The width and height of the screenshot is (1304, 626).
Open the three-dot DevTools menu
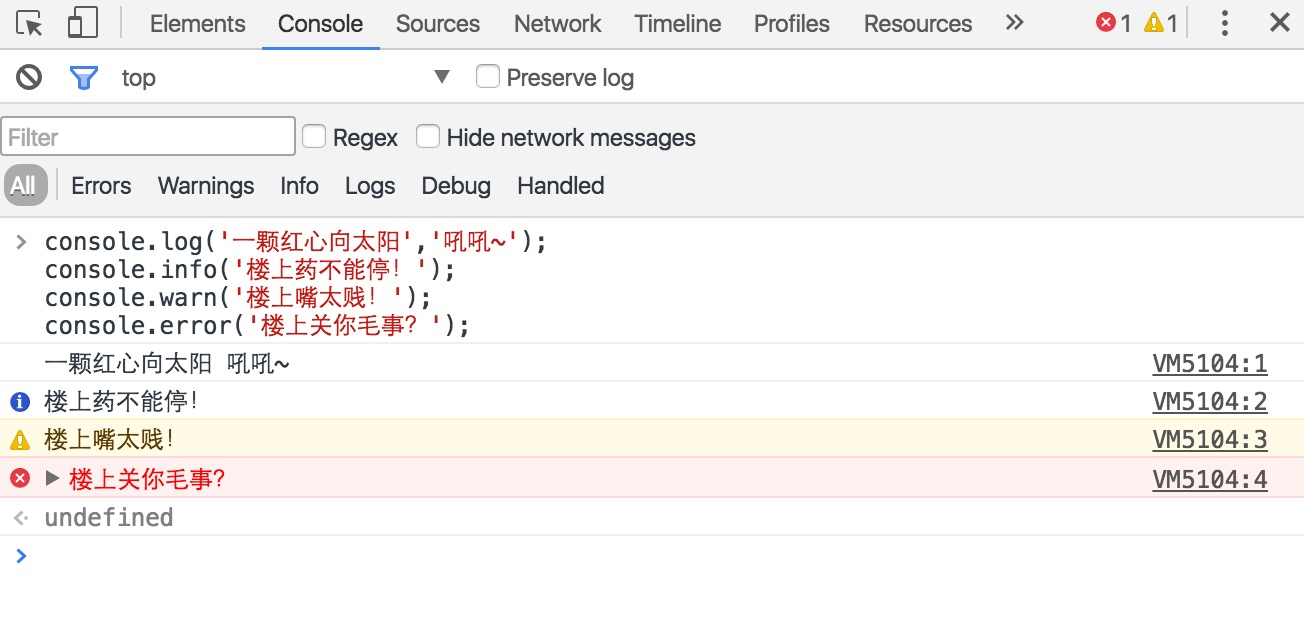coord(1224,23)
